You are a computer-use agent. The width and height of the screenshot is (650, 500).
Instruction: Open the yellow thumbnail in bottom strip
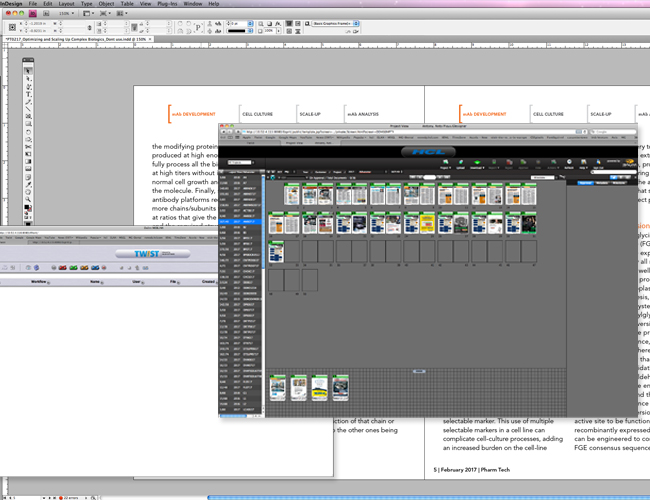coord(319,388)
